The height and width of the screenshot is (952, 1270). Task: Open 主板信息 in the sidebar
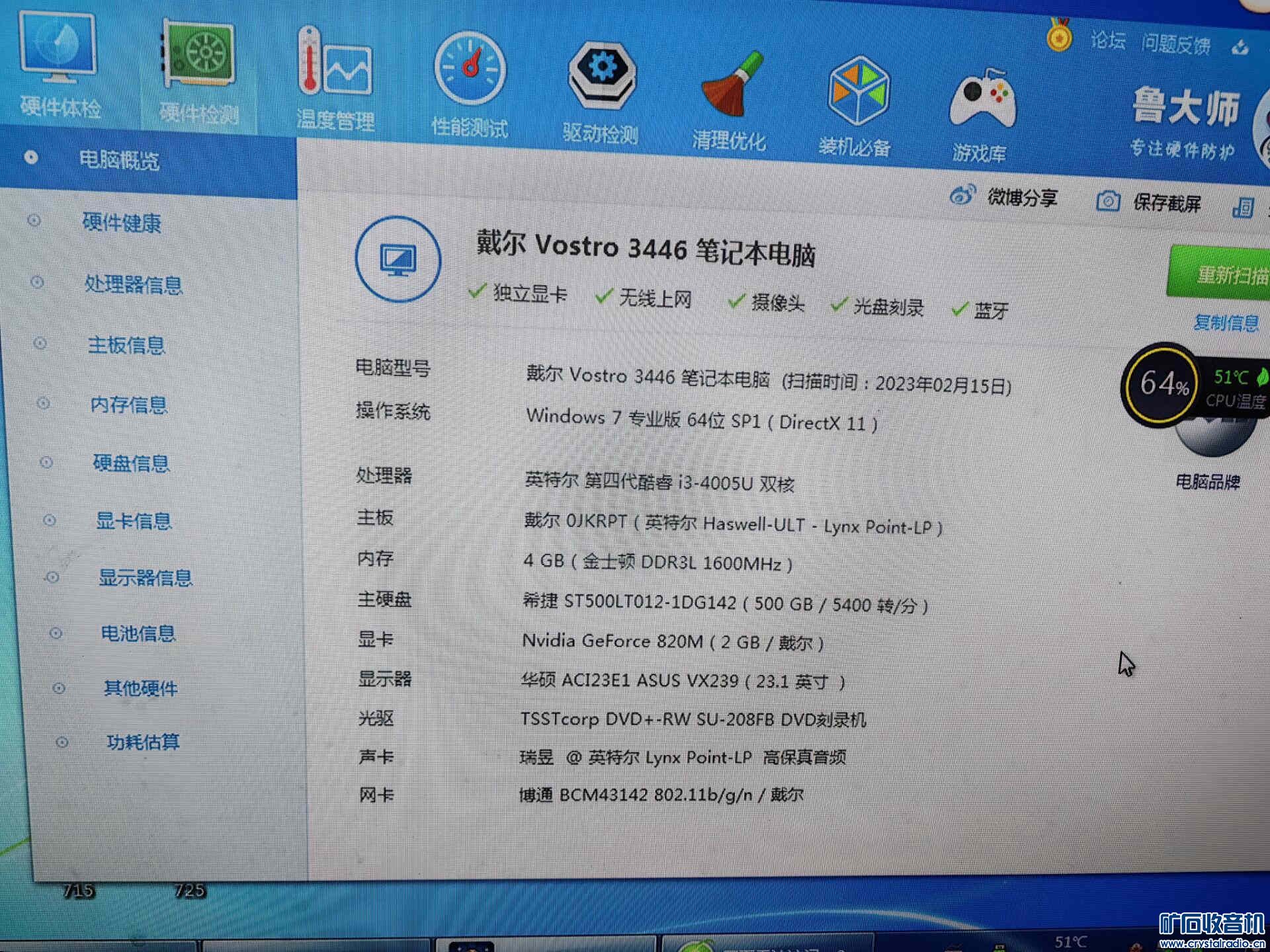[126, 345]
